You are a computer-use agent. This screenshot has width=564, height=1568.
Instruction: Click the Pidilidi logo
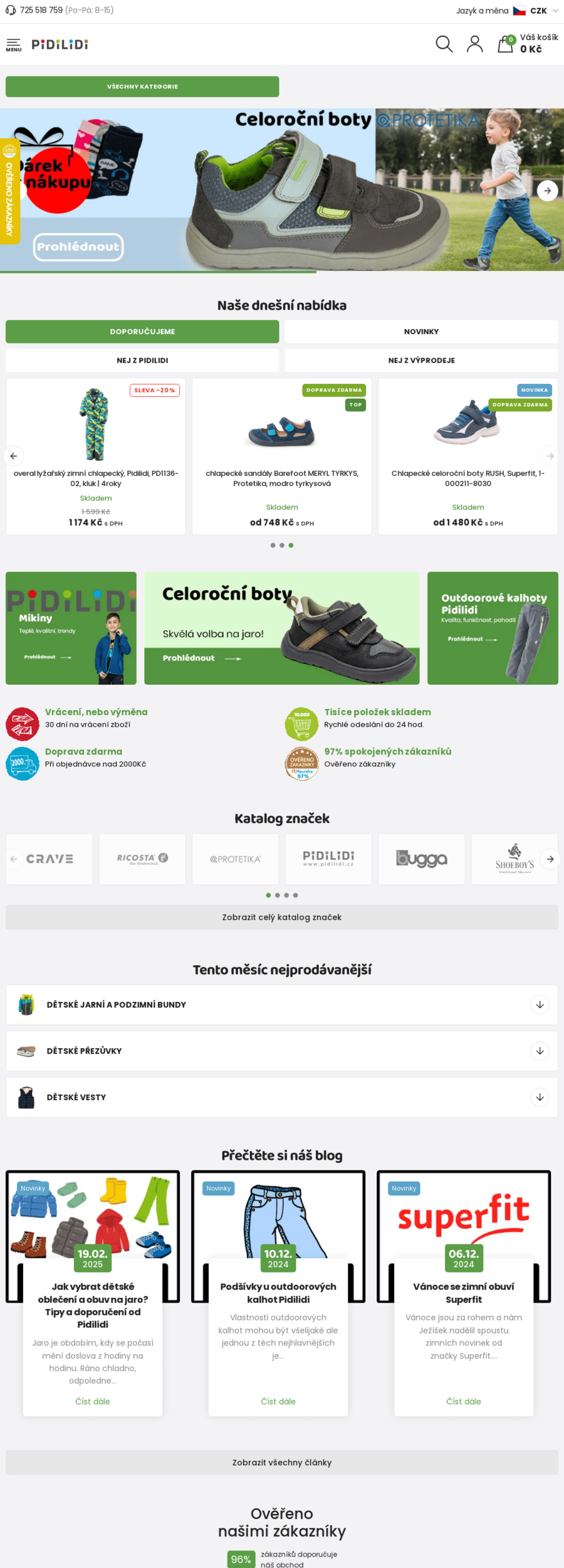click(60, 45)
